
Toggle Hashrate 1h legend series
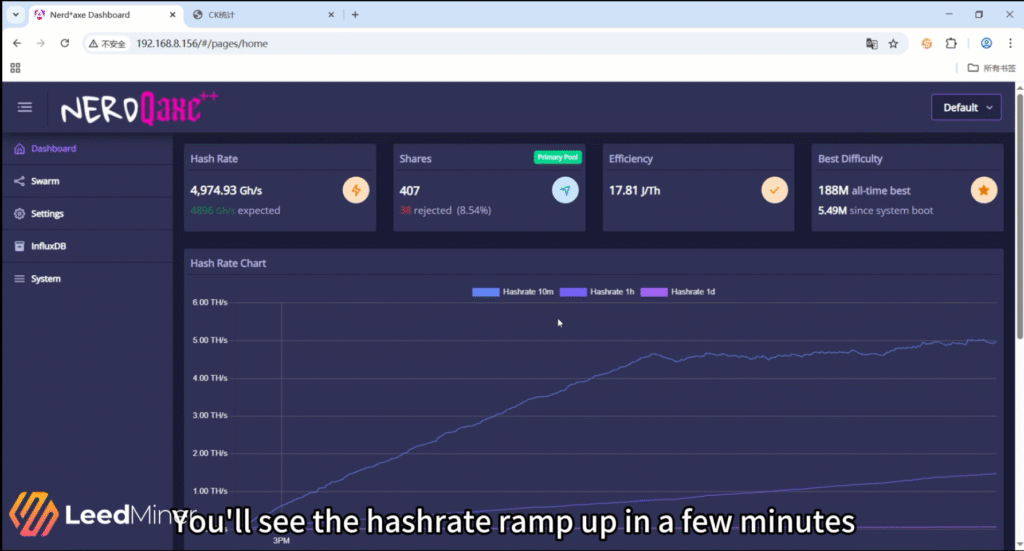tap(597, 292)
